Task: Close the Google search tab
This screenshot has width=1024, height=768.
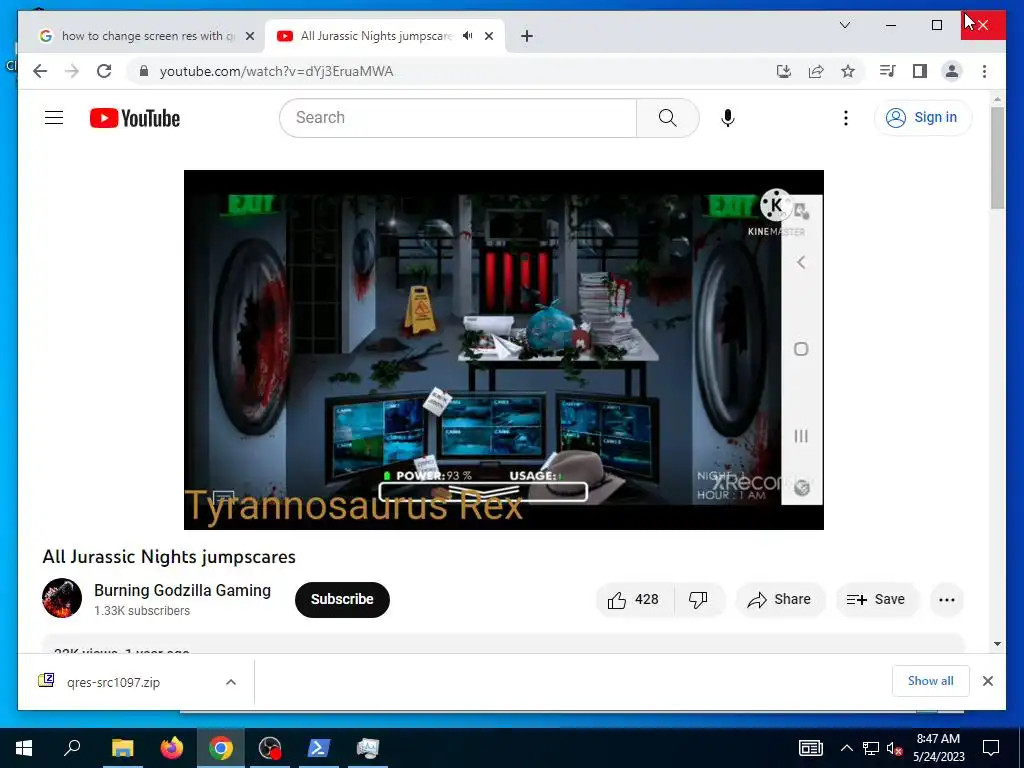Action: pyautogui.click(x=249, y=37)
